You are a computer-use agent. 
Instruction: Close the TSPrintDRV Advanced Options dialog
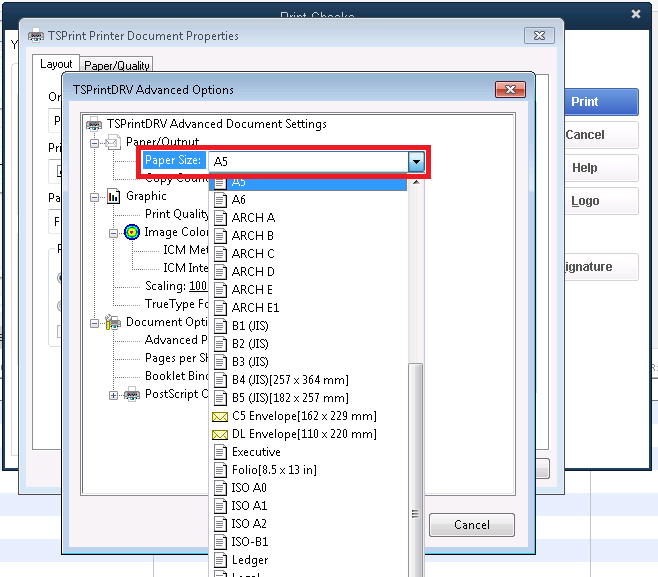click(x=510, y=89)
